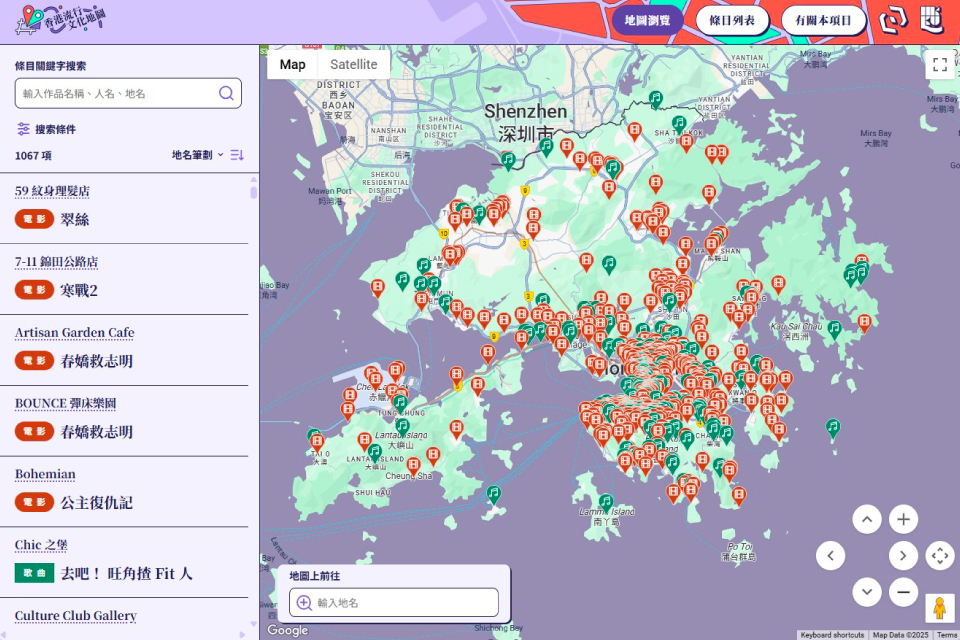
Task: Switch to the 地圖瀏覽 tab
Action: pos(647,21)
